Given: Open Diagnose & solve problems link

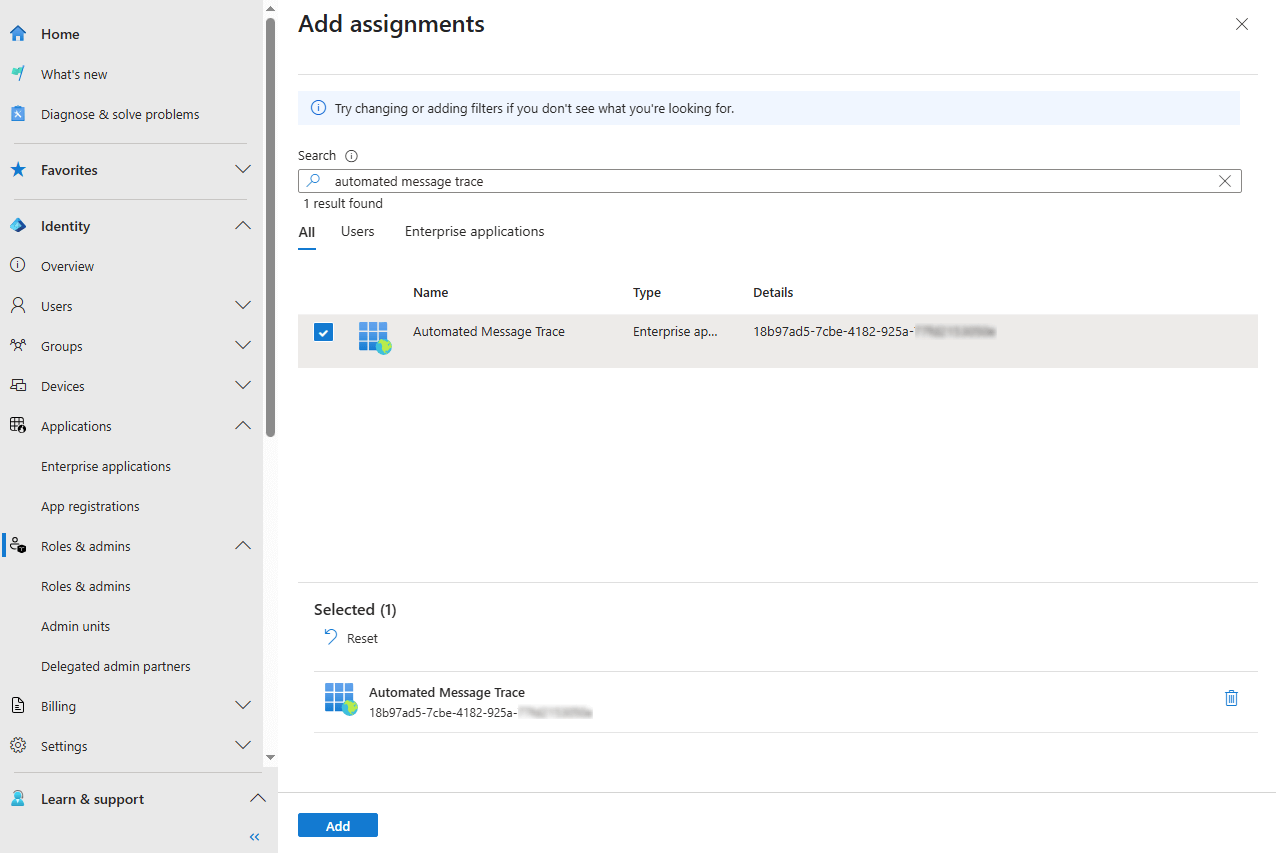Looking at the screenshot, I should click(x=120, y=114).
